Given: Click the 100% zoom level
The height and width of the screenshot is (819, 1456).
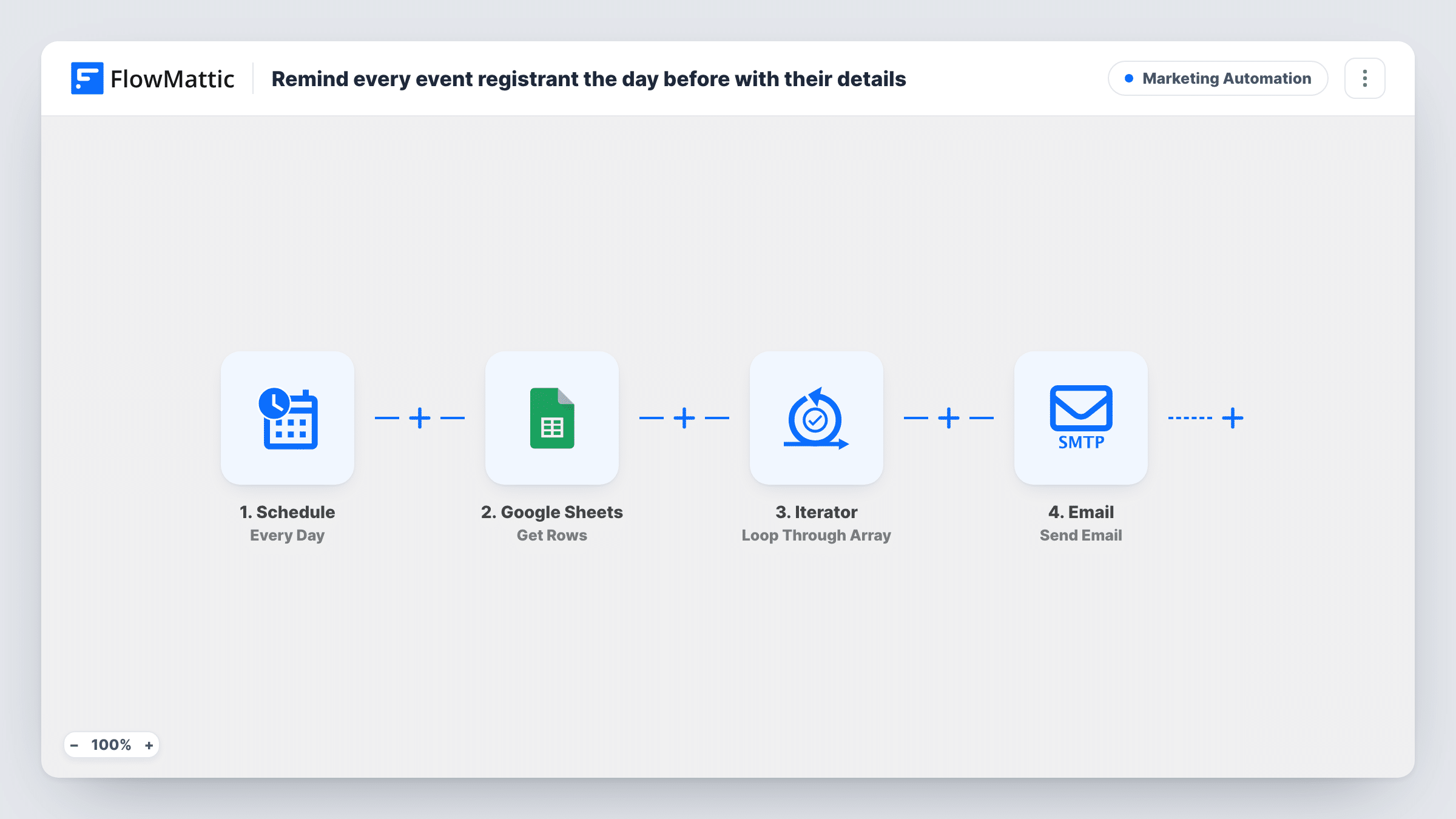Looking at the screenshot, I should point(111,745).
